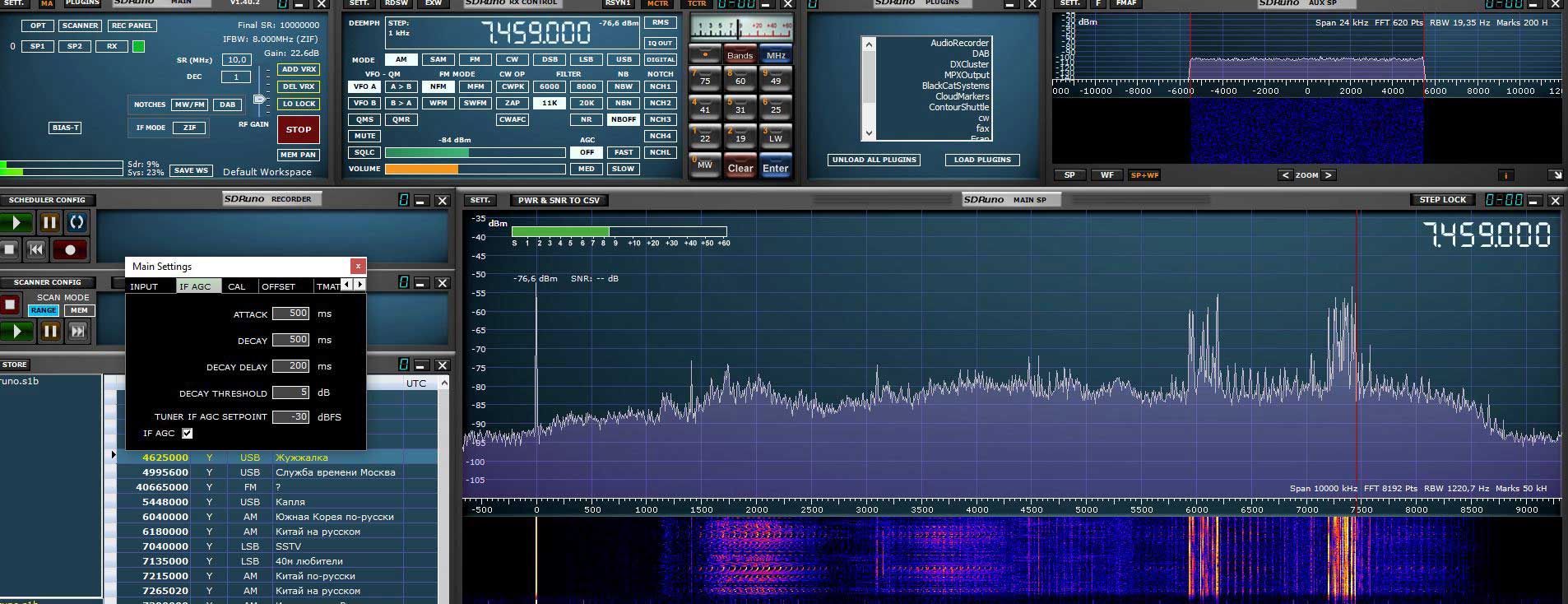Start recording with the red record button

[70, 249]
